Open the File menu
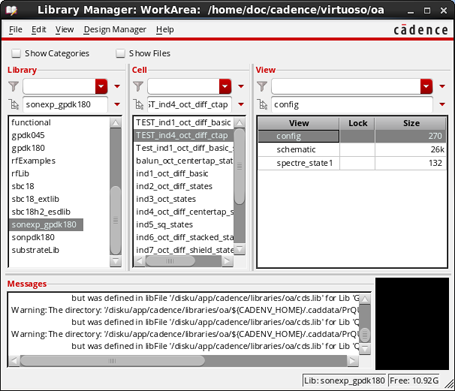 click(x=15, y=30)
